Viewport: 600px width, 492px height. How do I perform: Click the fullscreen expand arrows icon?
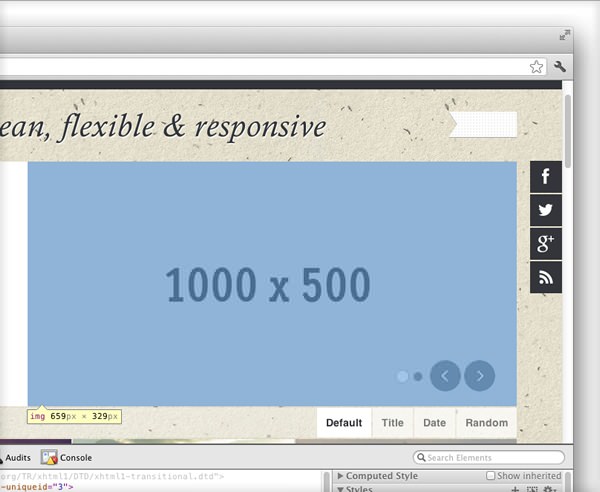click(564, 35)
